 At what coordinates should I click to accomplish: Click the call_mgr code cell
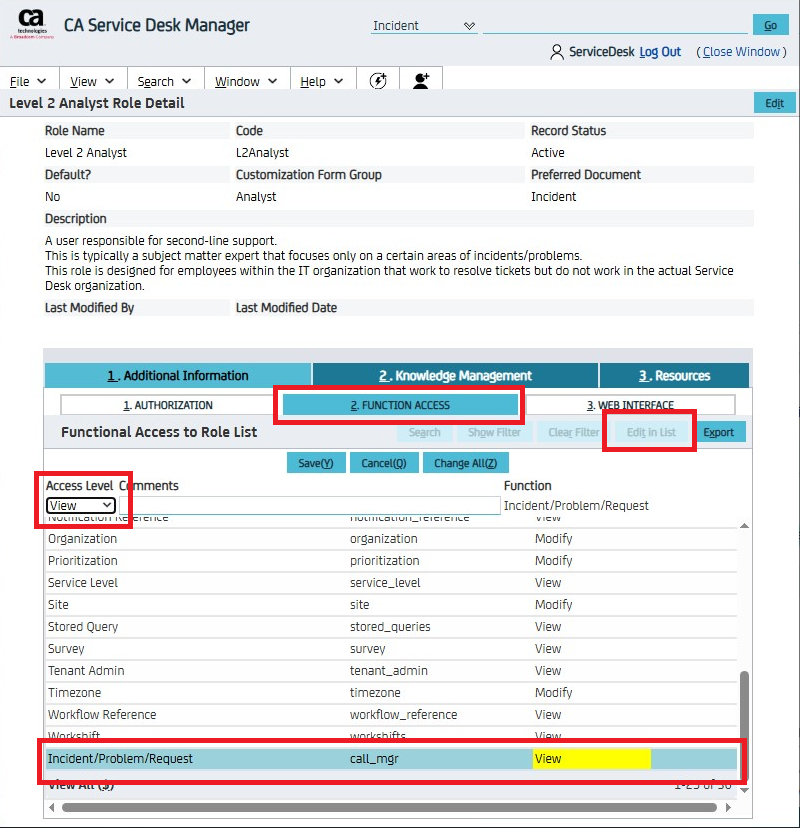374,759
